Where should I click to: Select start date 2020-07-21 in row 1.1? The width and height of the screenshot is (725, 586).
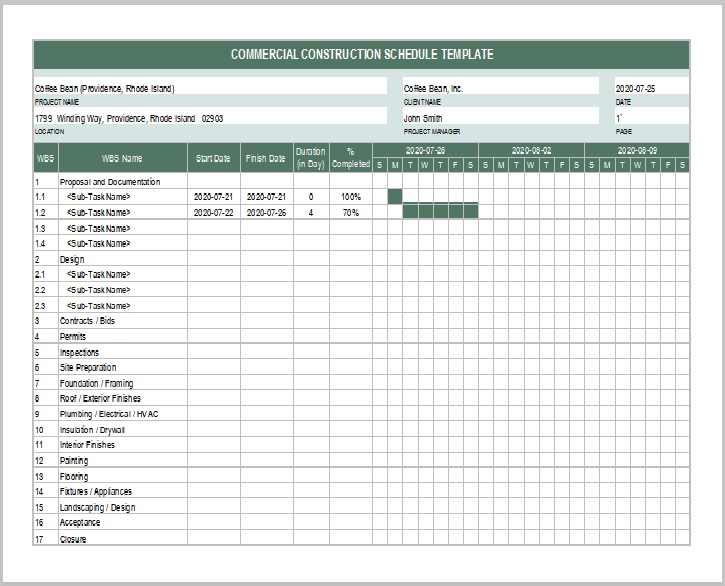213,197
